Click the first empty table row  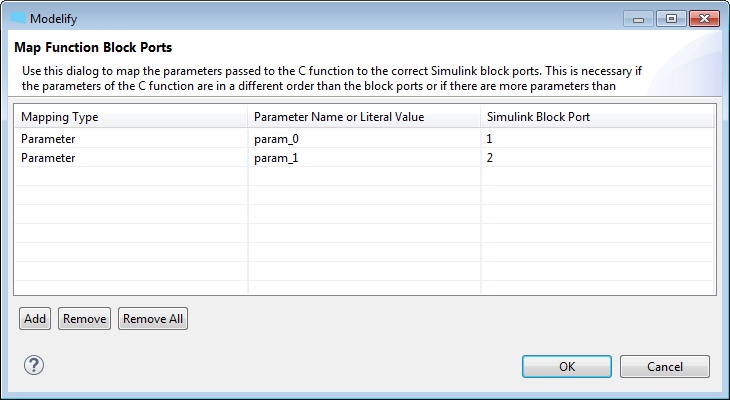click(365, 176)
